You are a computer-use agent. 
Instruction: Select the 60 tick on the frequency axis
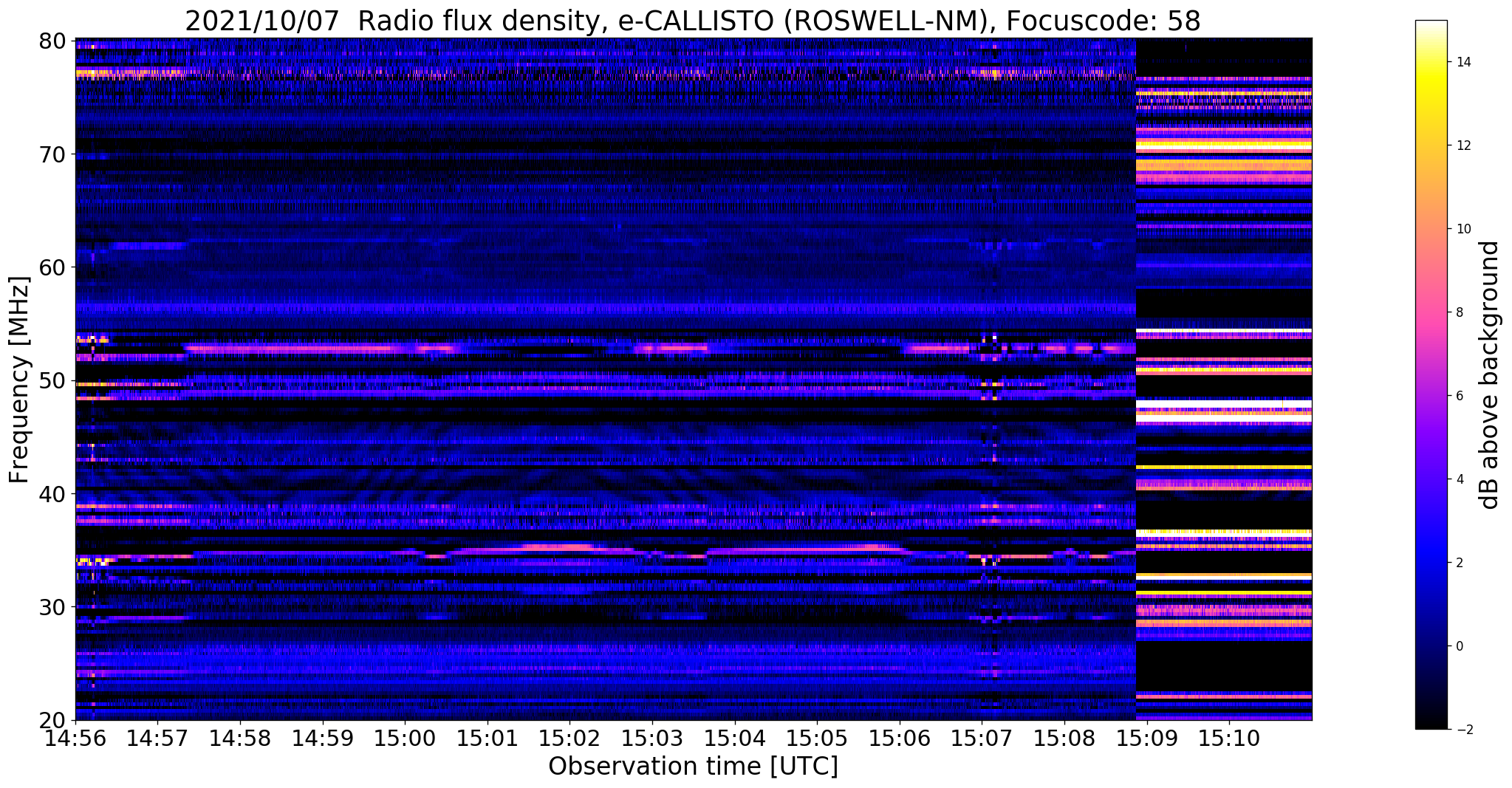(52, 267)
